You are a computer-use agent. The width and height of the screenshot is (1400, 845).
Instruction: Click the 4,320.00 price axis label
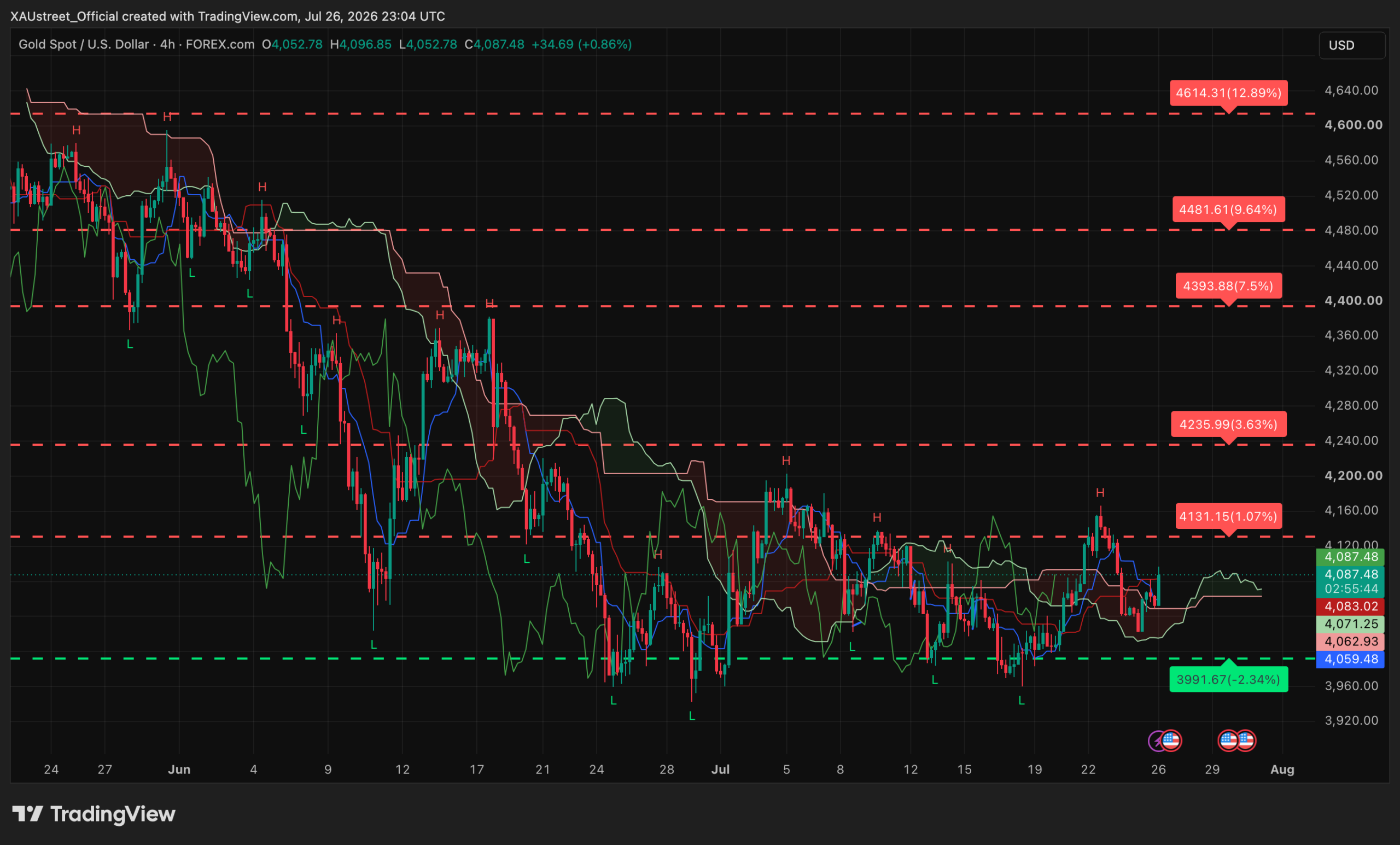click(x=1351, y=370)
